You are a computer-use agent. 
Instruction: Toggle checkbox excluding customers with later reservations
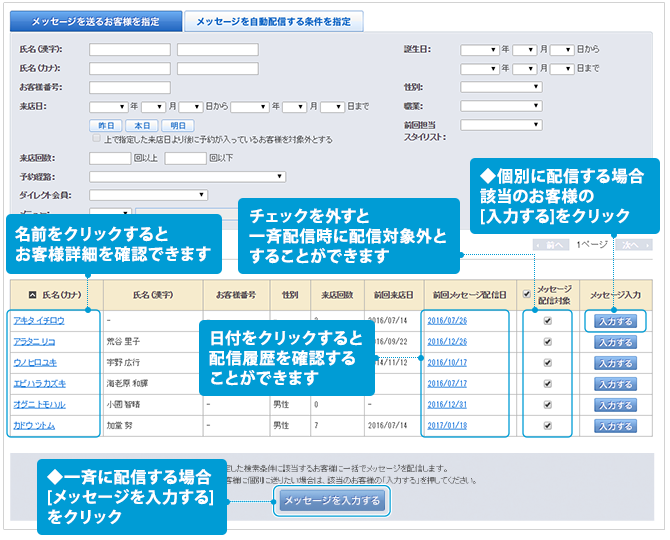[x=96, y=140]
